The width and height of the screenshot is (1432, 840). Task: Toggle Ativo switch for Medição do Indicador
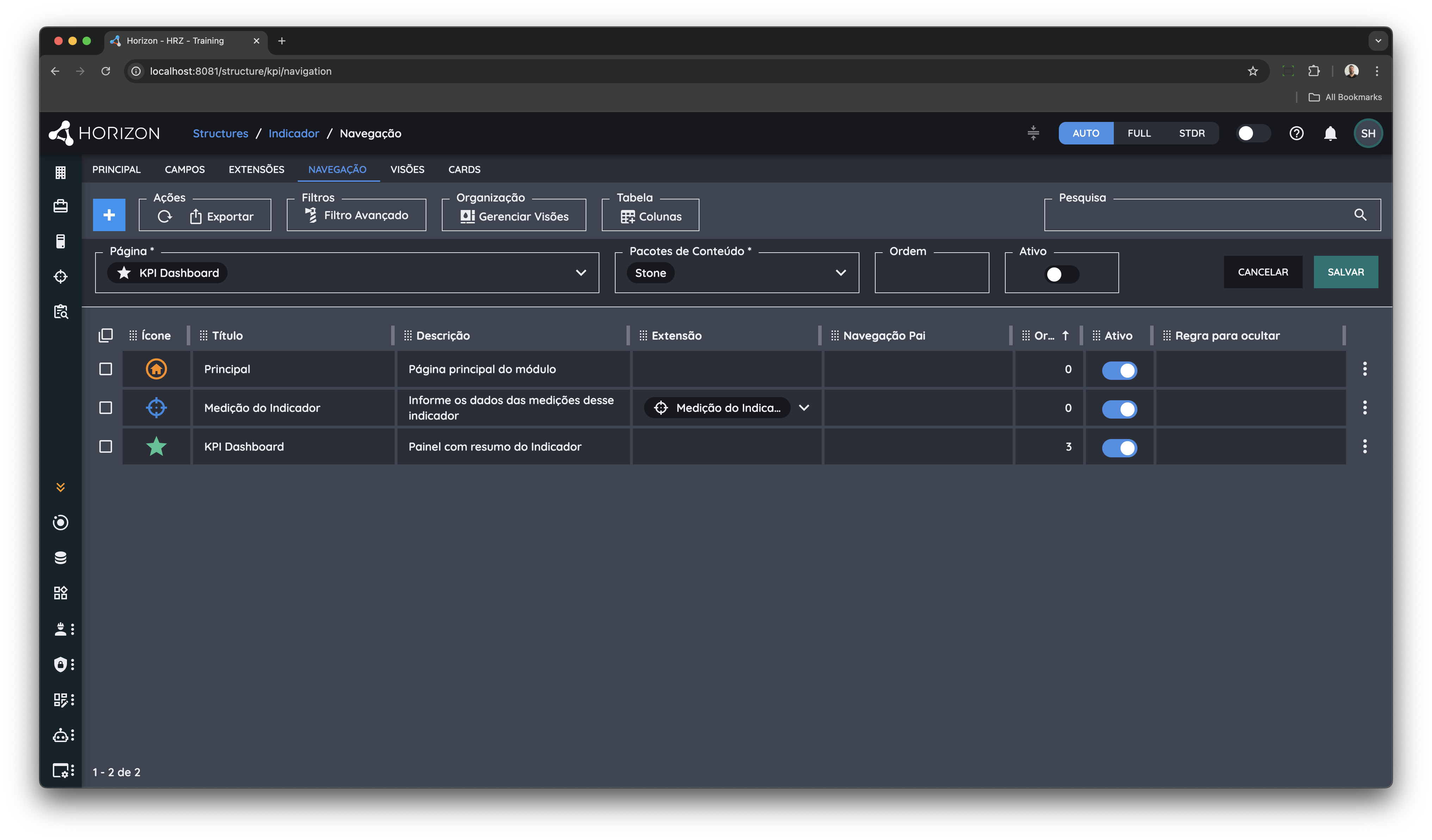point(1119,409)
